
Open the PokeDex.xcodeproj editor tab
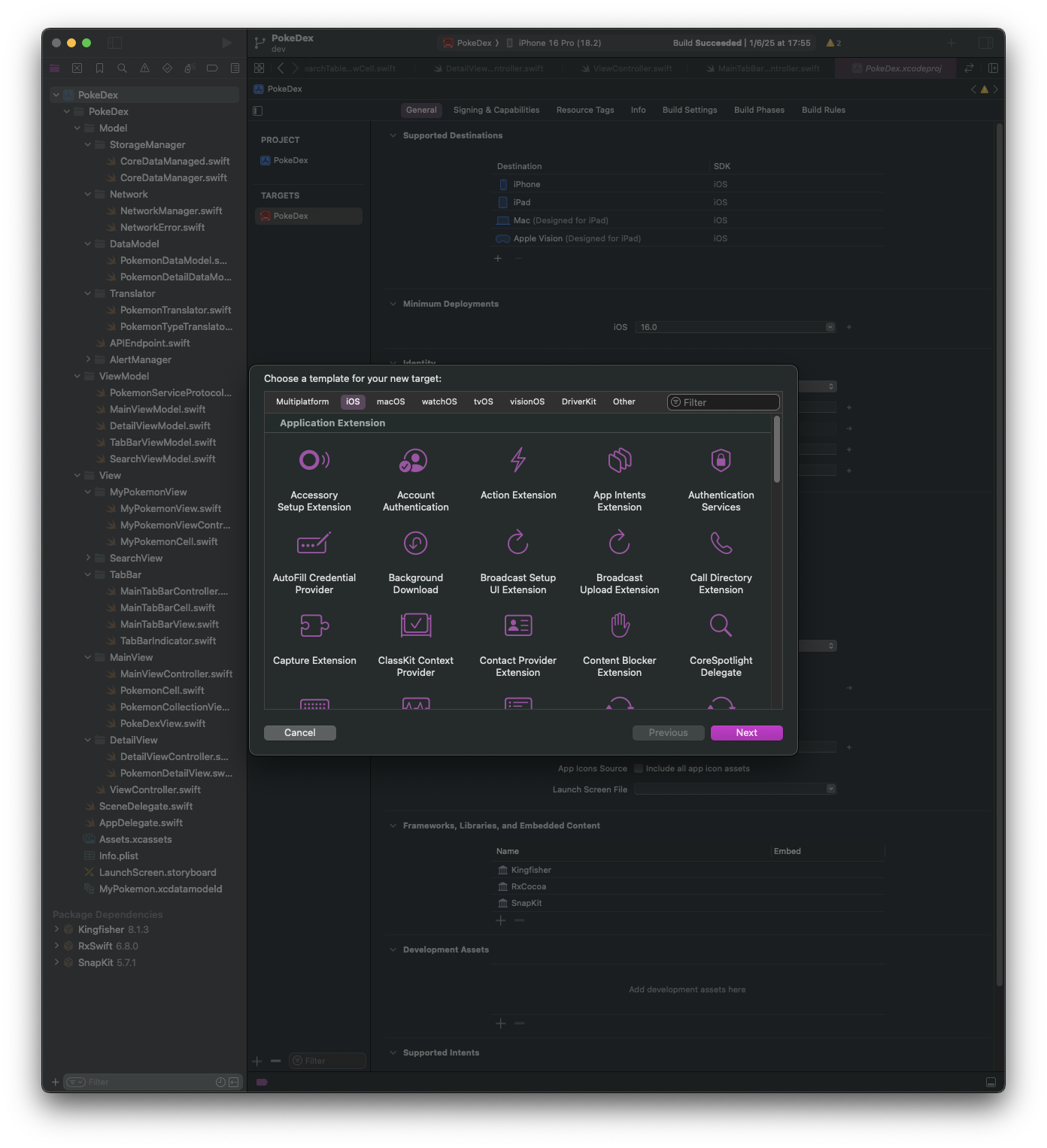896,68
